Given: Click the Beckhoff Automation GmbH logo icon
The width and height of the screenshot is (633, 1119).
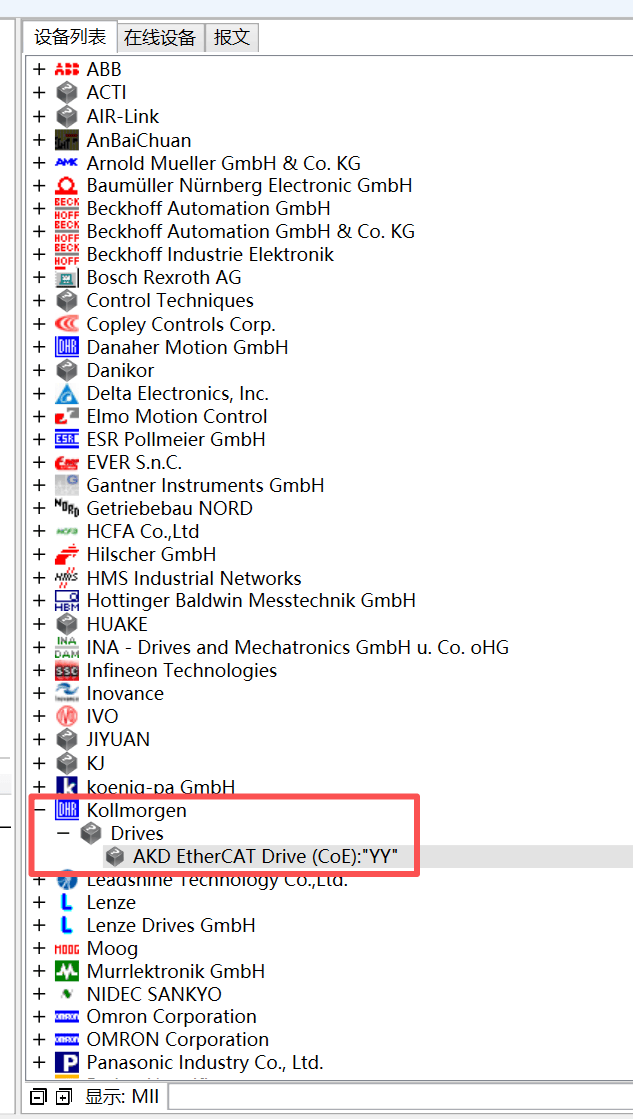Looking at the screenshot, I should click(66, 208).
